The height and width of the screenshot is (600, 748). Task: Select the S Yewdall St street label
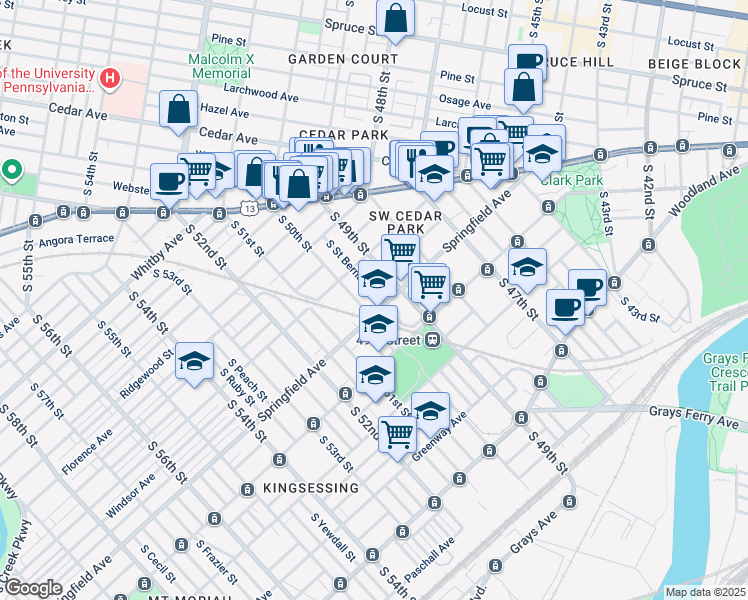coord(333,537)
